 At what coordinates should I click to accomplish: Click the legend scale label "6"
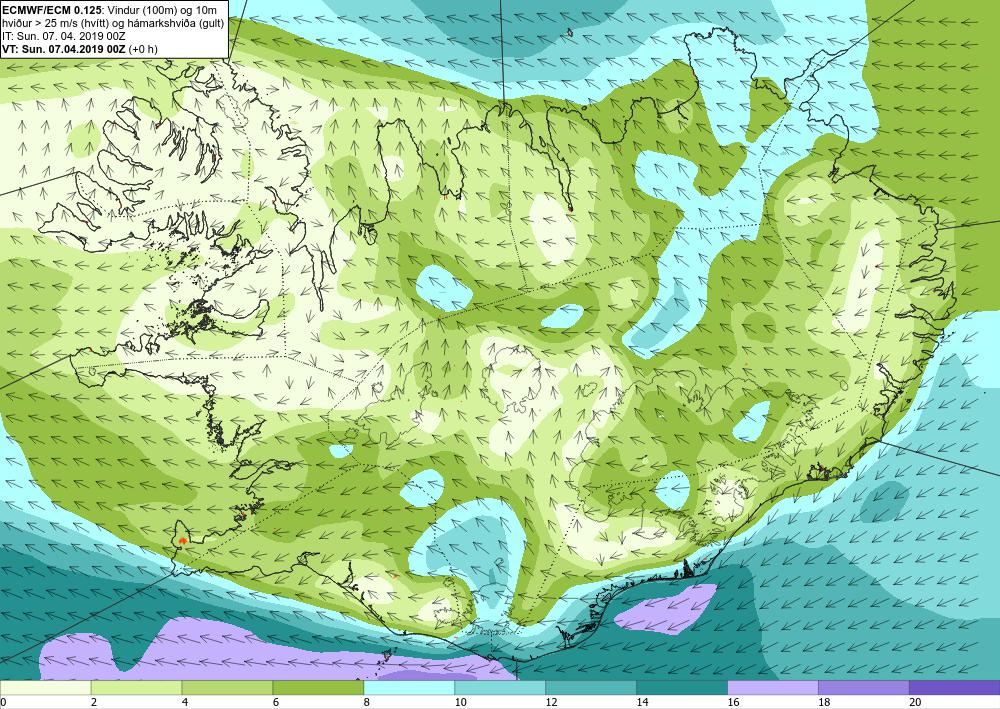tap(276, 702)
